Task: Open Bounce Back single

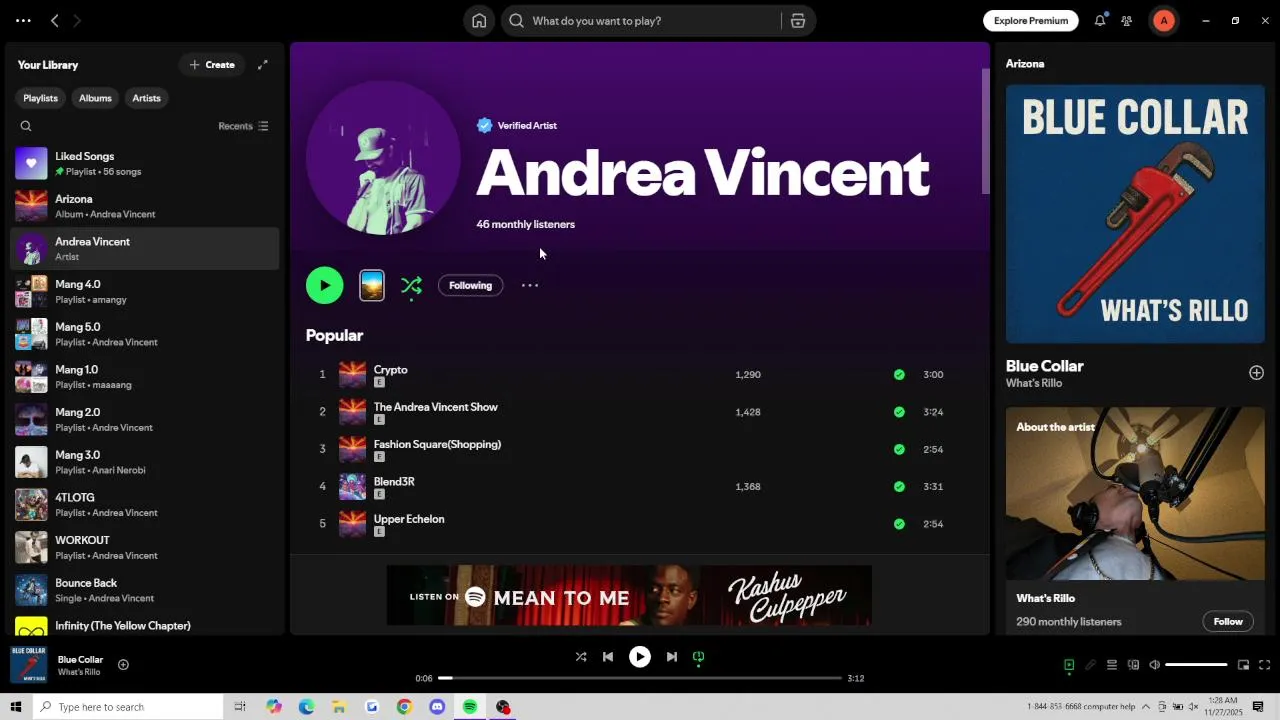Action: [144, 590]
